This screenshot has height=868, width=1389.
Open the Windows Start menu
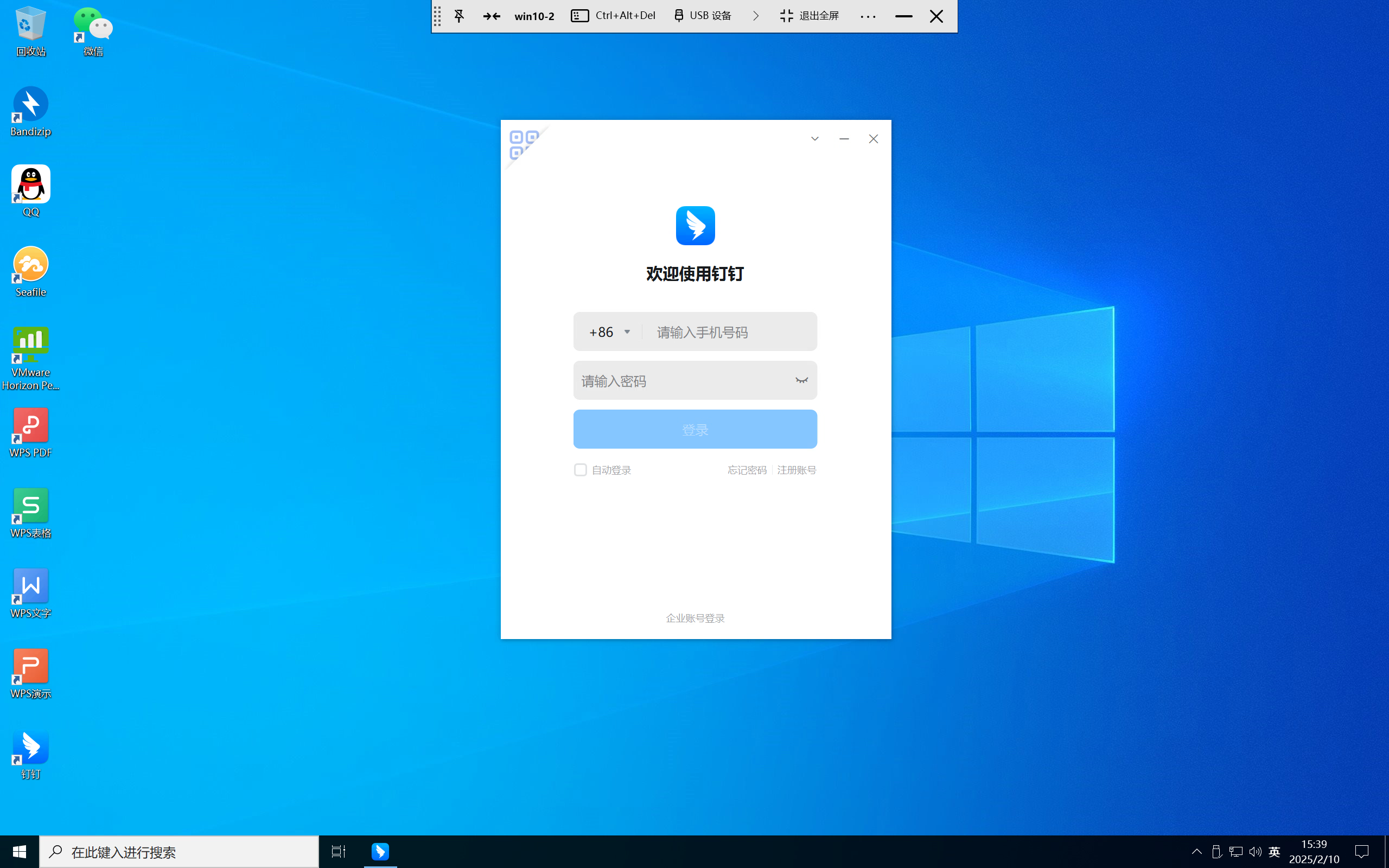(20, 852)
